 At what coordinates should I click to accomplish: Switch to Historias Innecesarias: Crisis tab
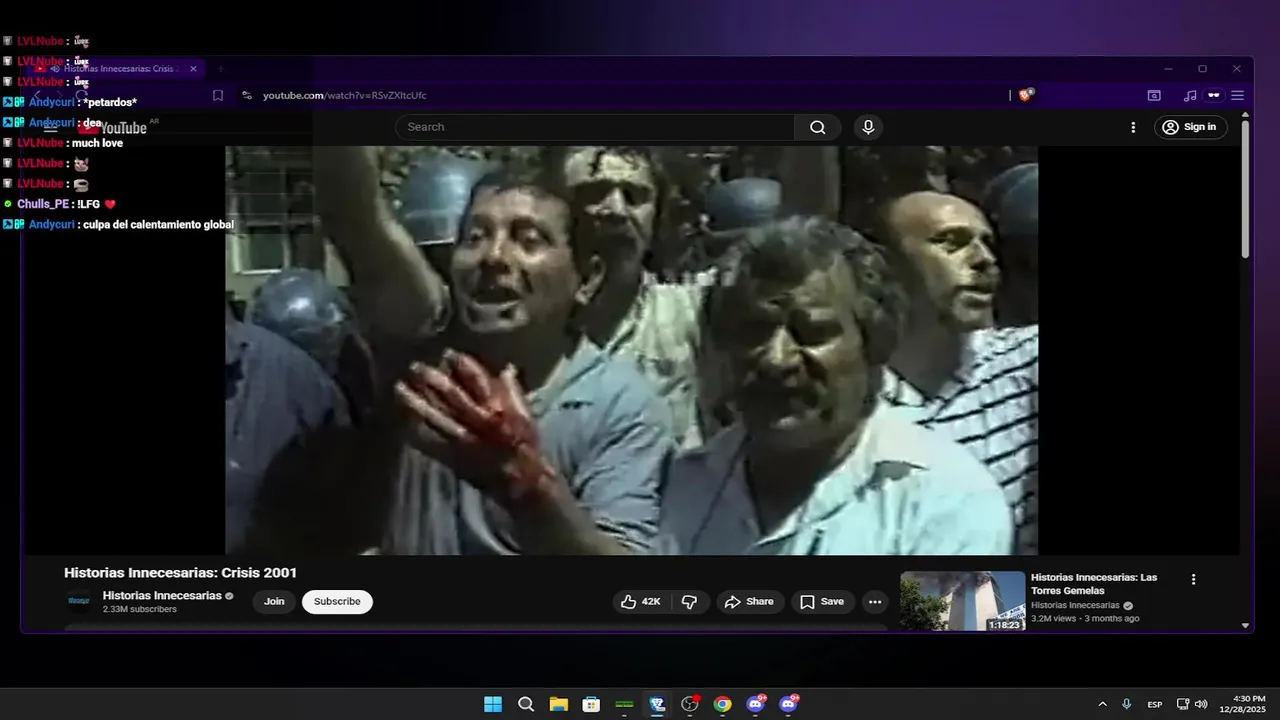[117, 69]
